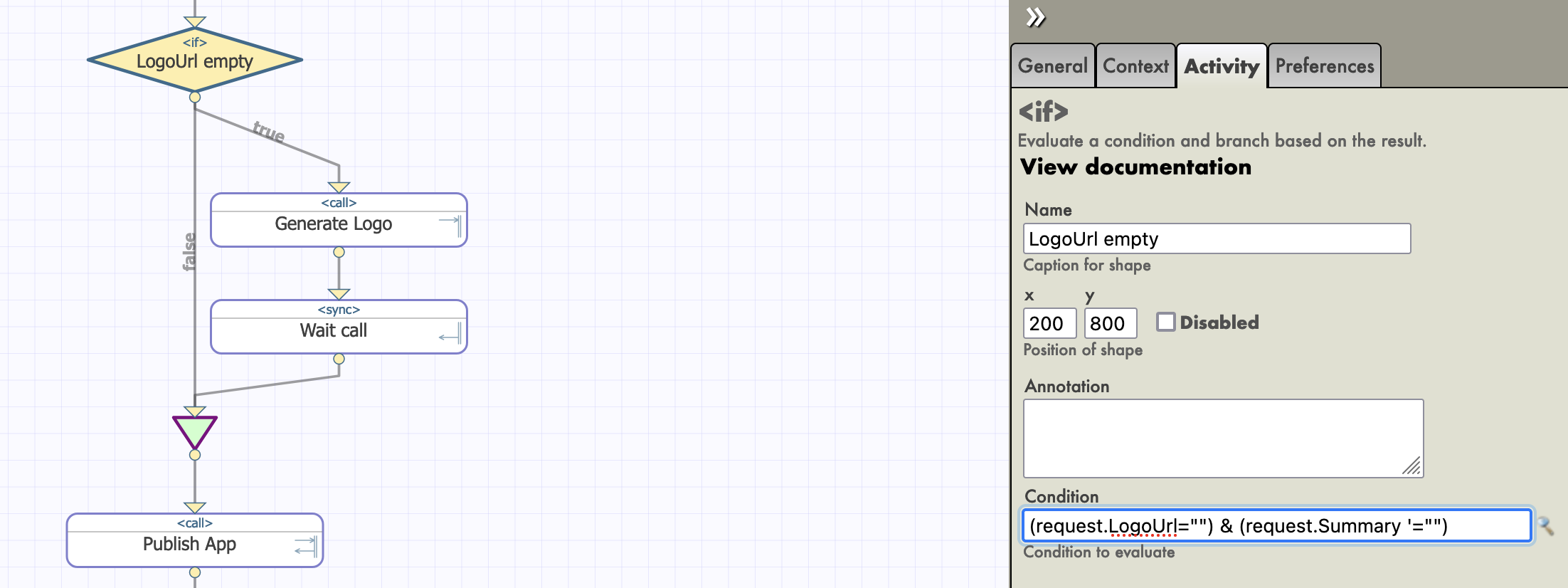The width and height of the screenshot is (1568, 588).
Task: Open the View documentation link
Action: click(x=1135, y=167)
